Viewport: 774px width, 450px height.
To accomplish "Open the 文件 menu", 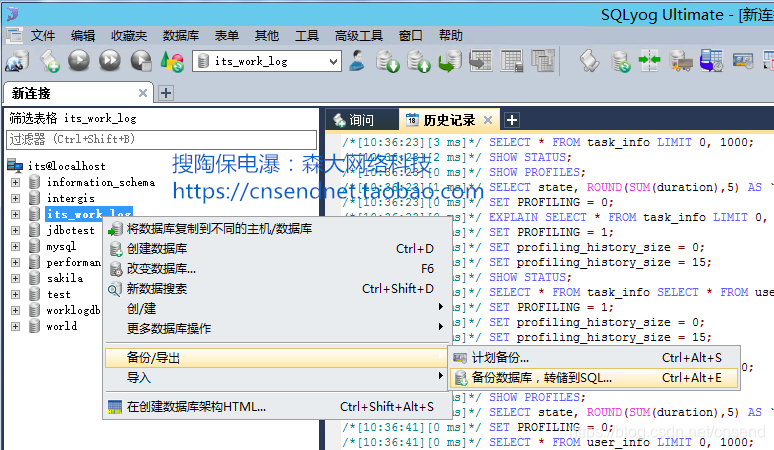I will tap(43, 36).
